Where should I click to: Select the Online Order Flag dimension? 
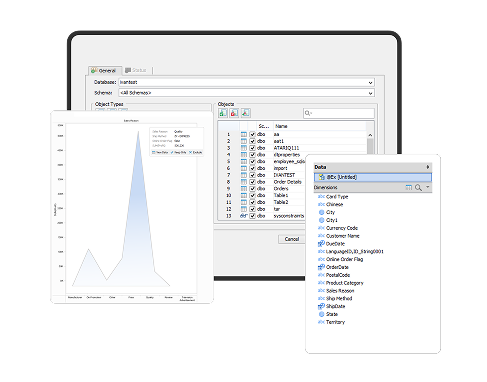[x=344, y=259]
